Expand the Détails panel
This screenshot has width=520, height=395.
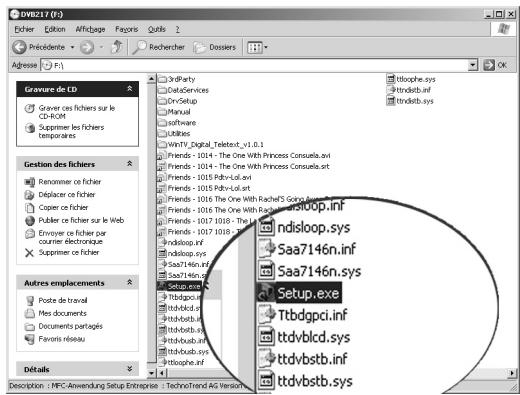coord(130,369)
